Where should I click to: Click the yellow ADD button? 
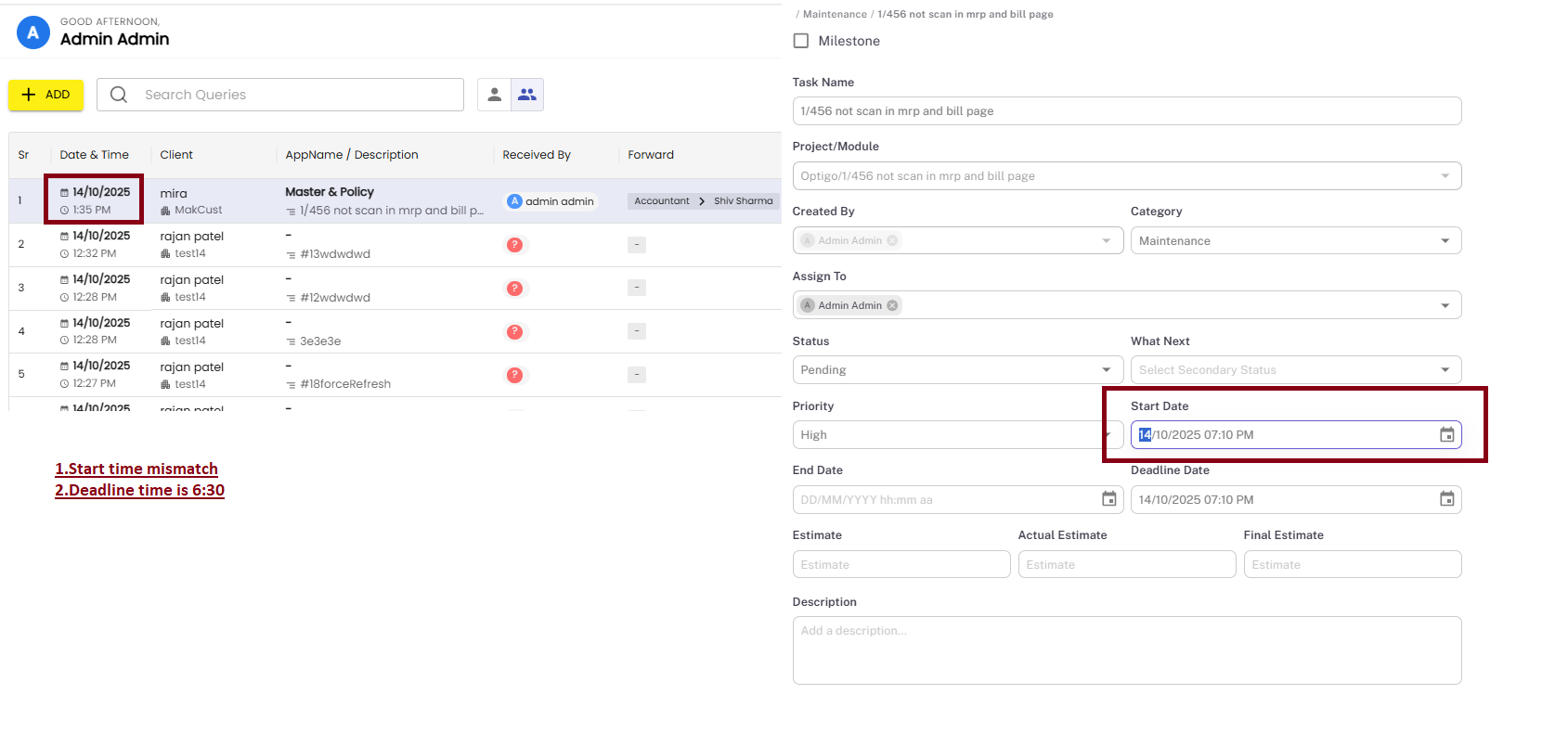[46, 95]
